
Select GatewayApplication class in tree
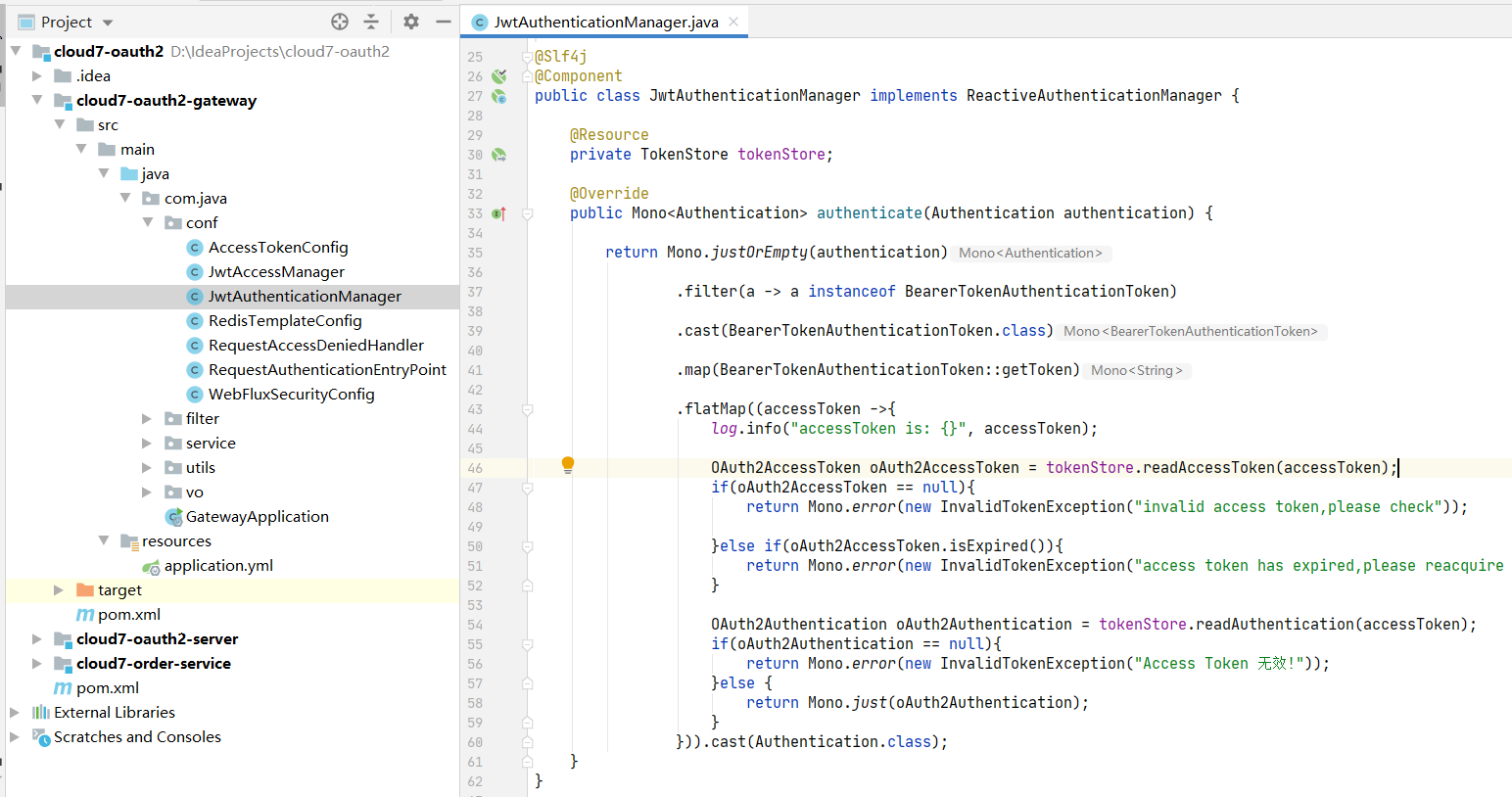tap(258, 516)
